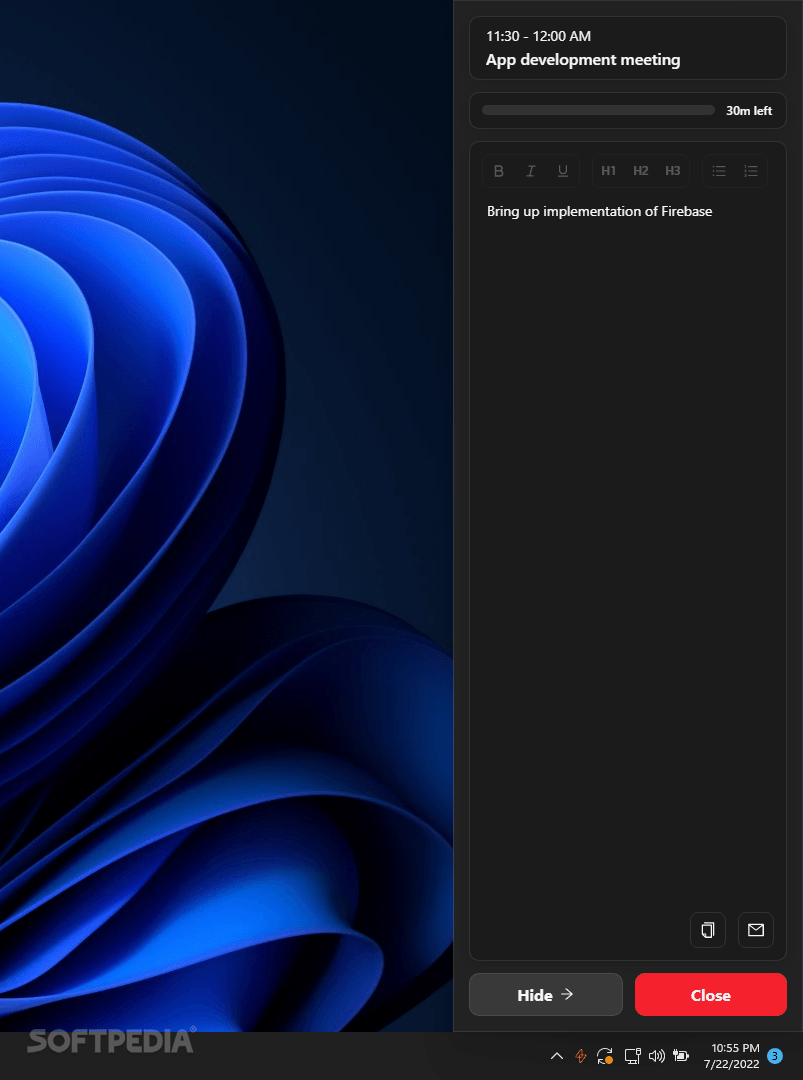Apply H1 heading style

click(608, 171)
